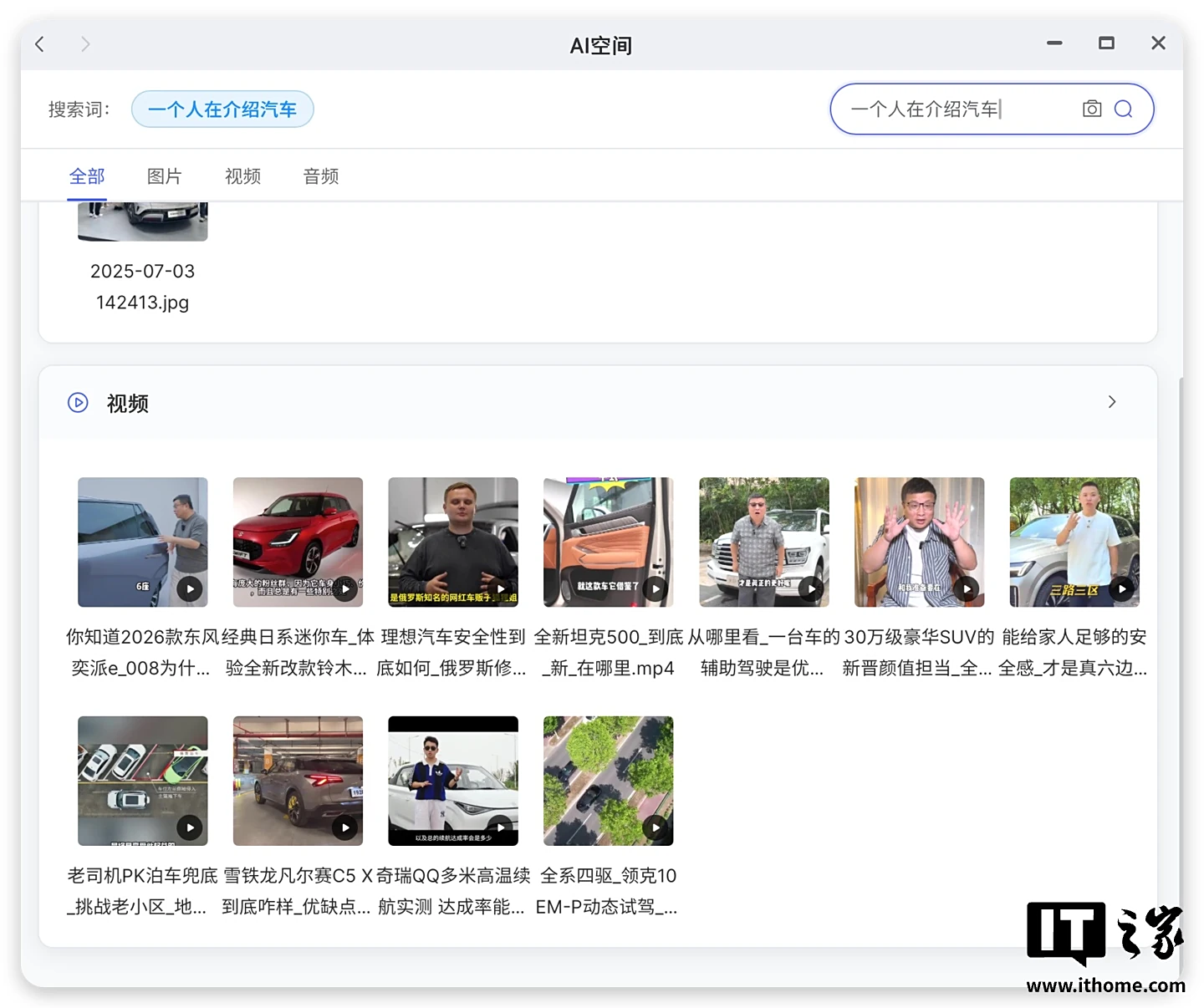
Task: Switch to the 图片 tab
Action: click(164, 176)
